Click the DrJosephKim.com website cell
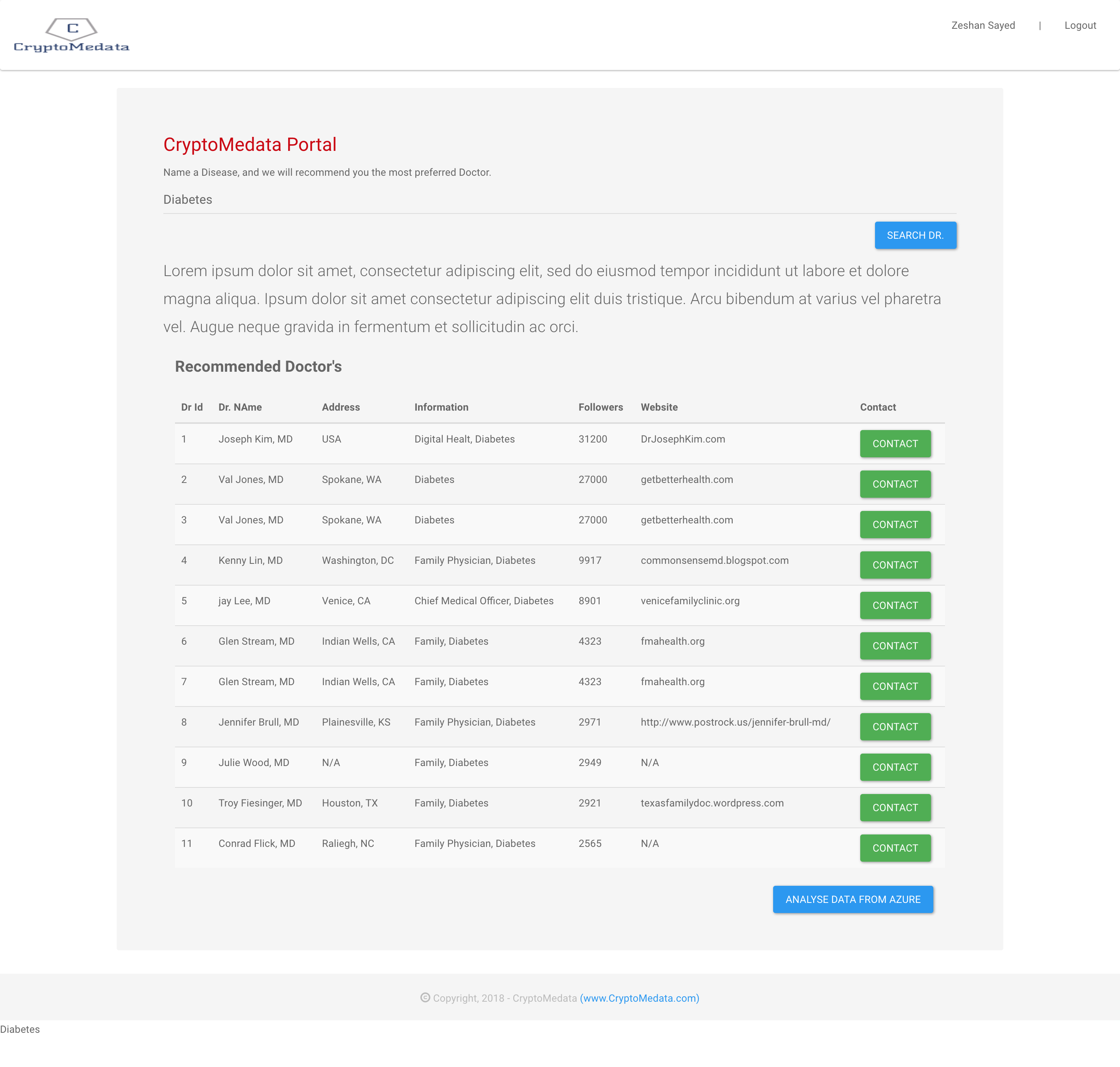Image resolution: width=1120 pixels, height=1067 pixels. (x=682, y=439)
